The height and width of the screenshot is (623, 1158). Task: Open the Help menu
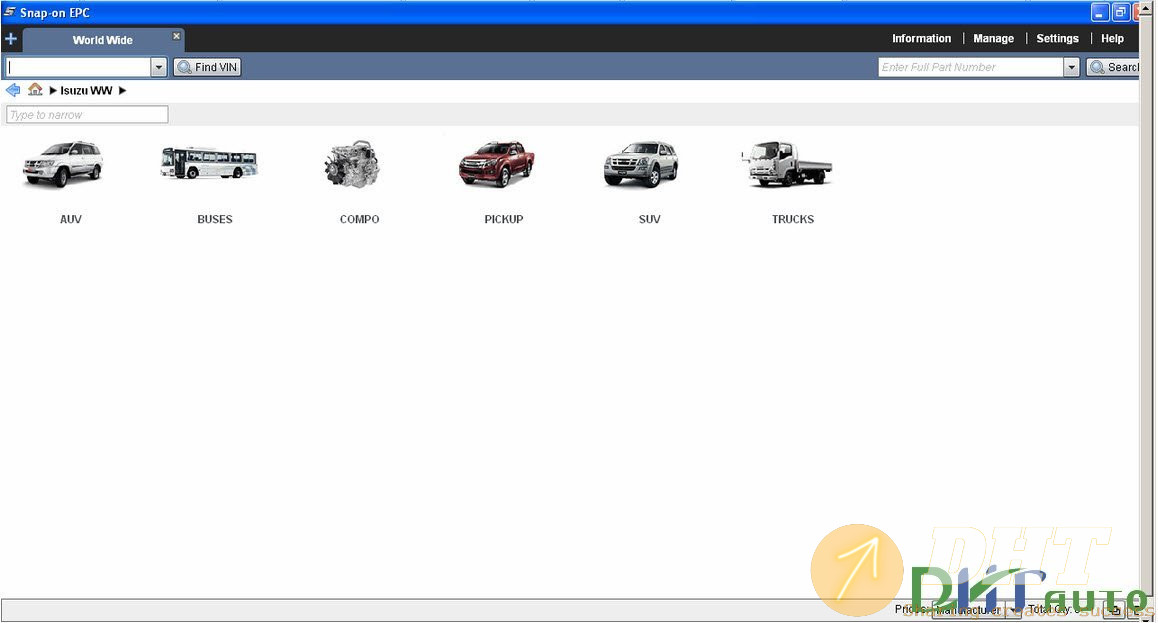[1112, 38]
